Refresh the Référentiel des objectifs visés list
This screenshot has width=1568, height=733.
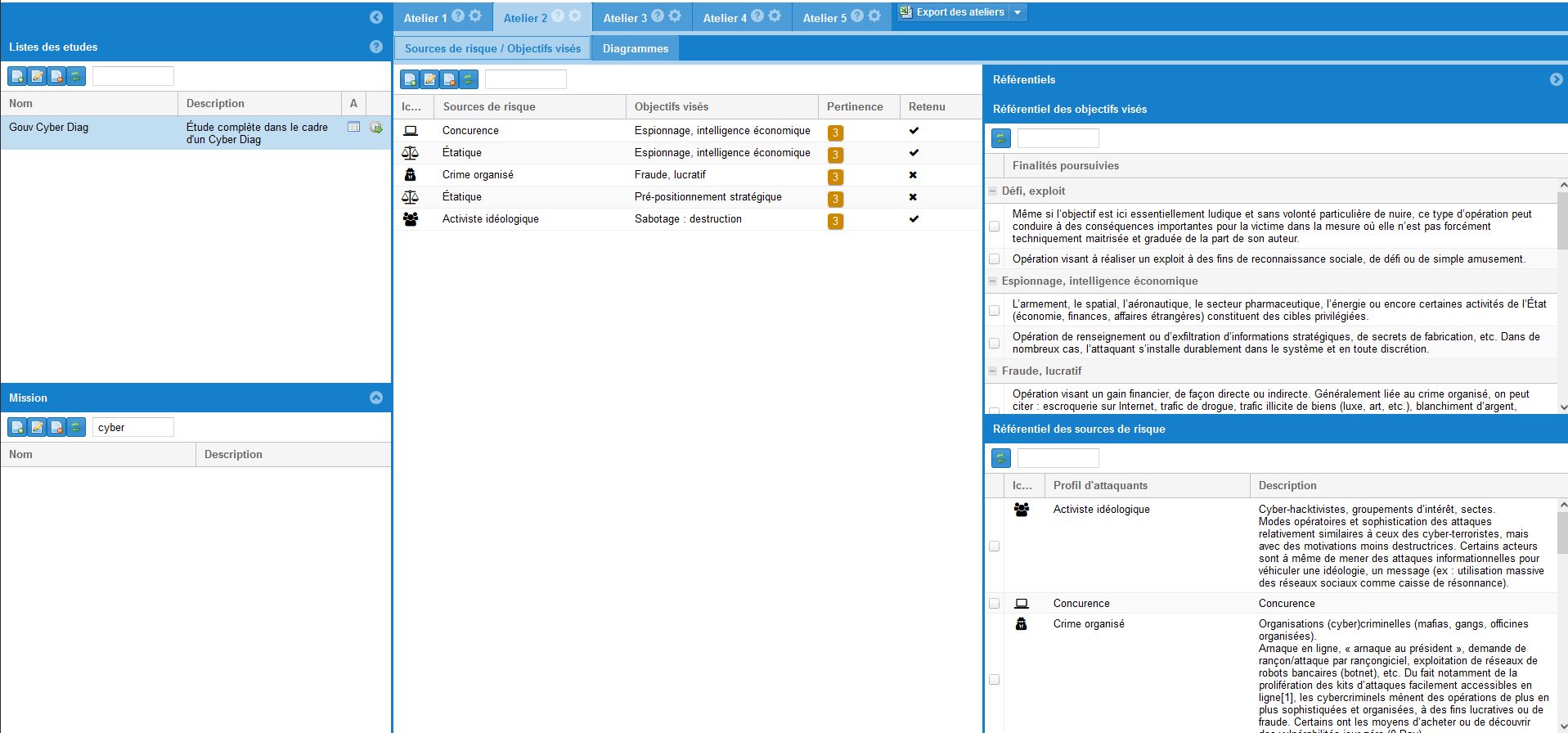(x=1000, y=138)
